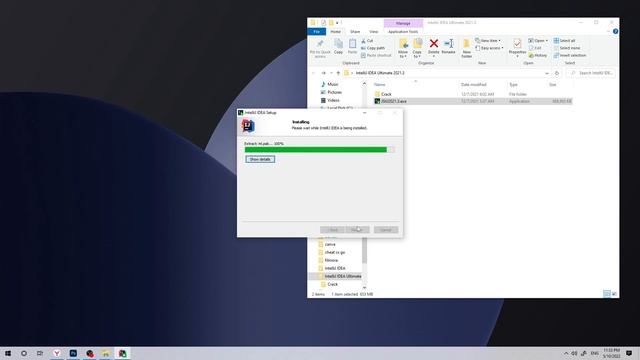Switch to the View ribbon tab
Viewport: 640px width, 360px height.
(373, 31)
